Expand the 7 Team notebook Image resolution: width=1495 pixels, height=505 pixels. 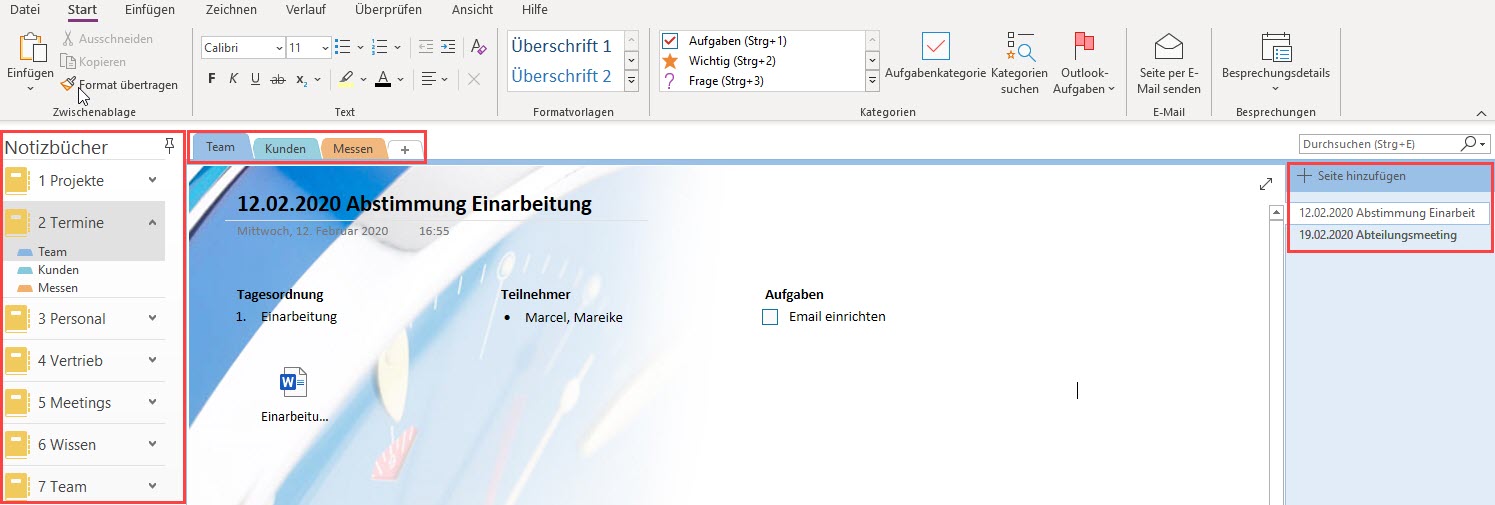[x=152, y=486]
